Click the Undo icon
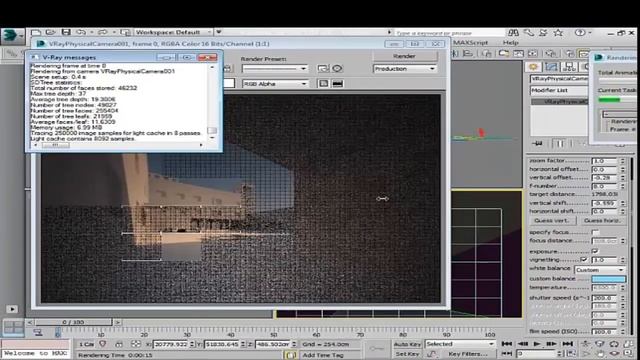Viewport: 640px width, 360px height. [81, 32]
